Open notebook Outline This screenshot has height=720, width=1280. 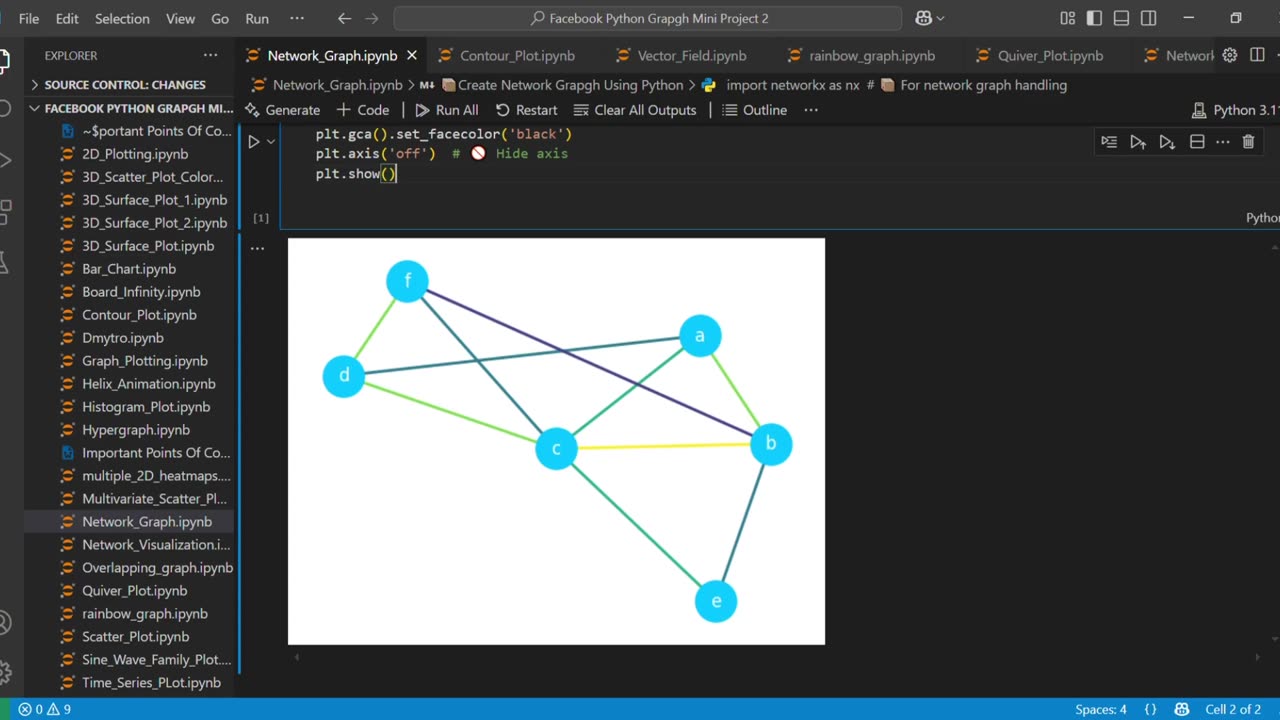[755, 110]
